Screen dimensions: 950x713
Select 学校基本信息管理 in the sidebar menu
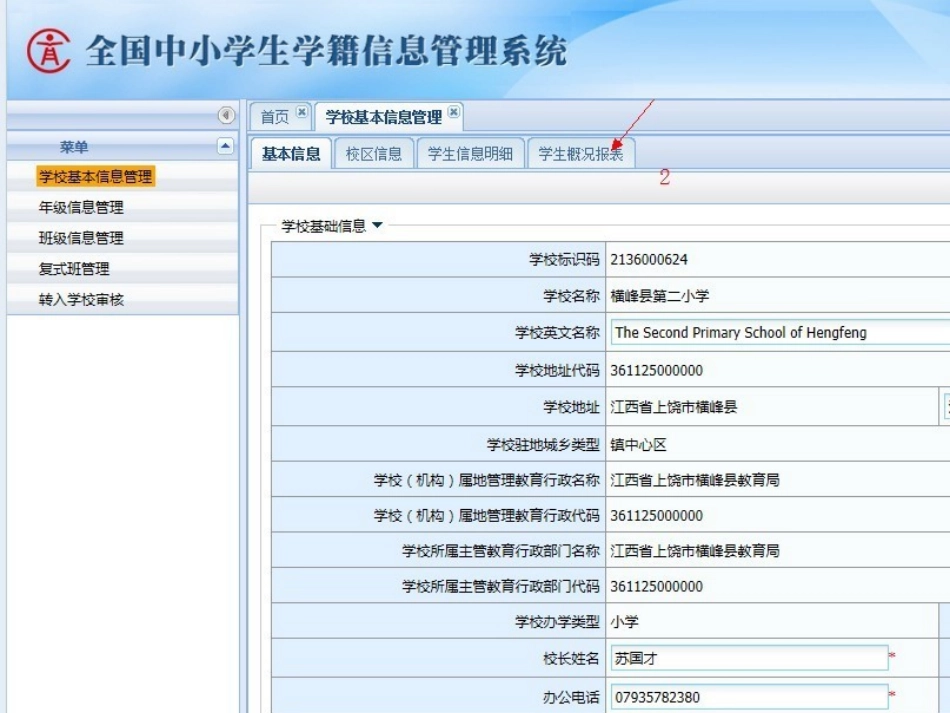click(96, 176)
